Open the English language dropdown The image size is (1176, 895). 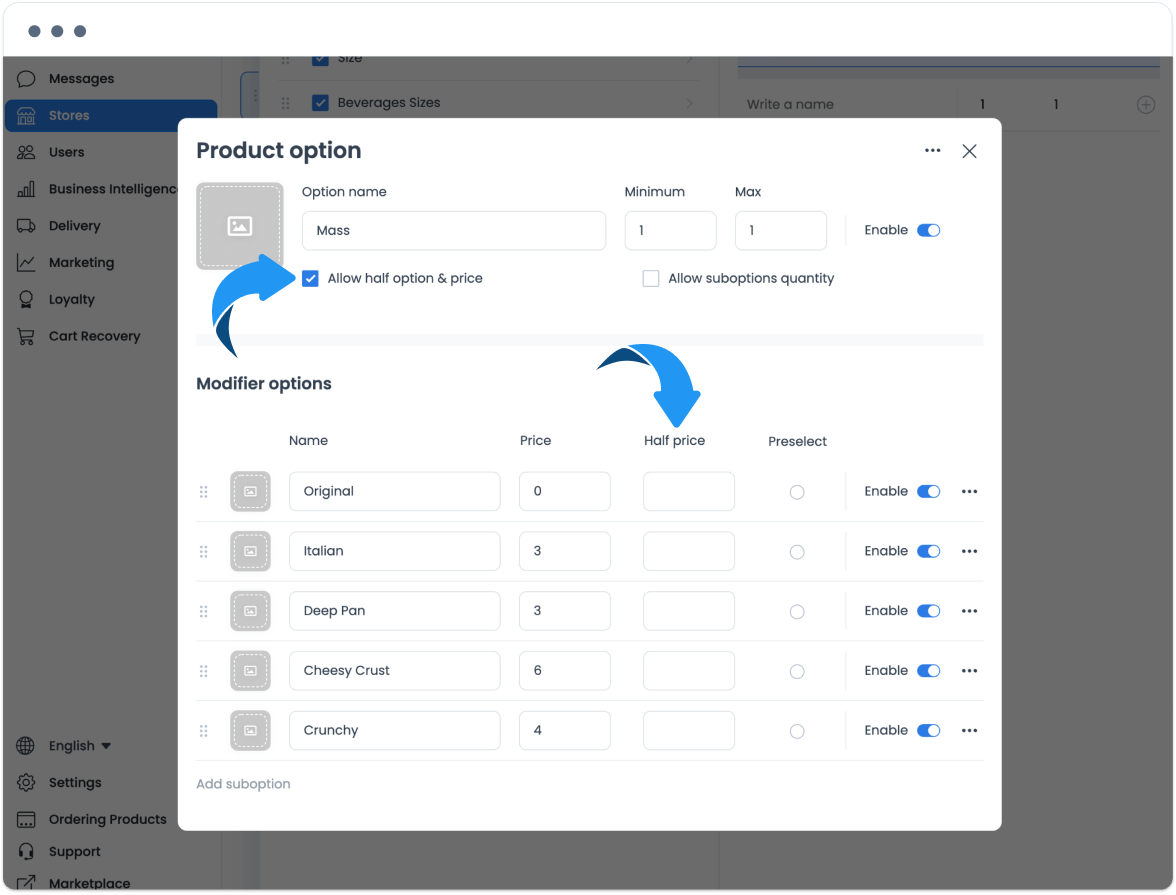(x=80, y=746)
